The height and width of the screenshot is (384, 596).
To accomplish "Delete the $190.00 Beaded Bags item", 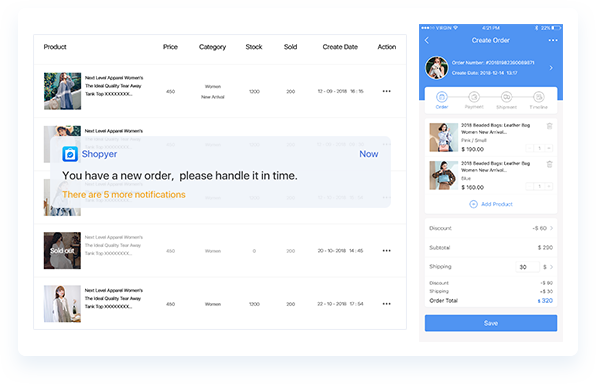I will tap(549, 126).
